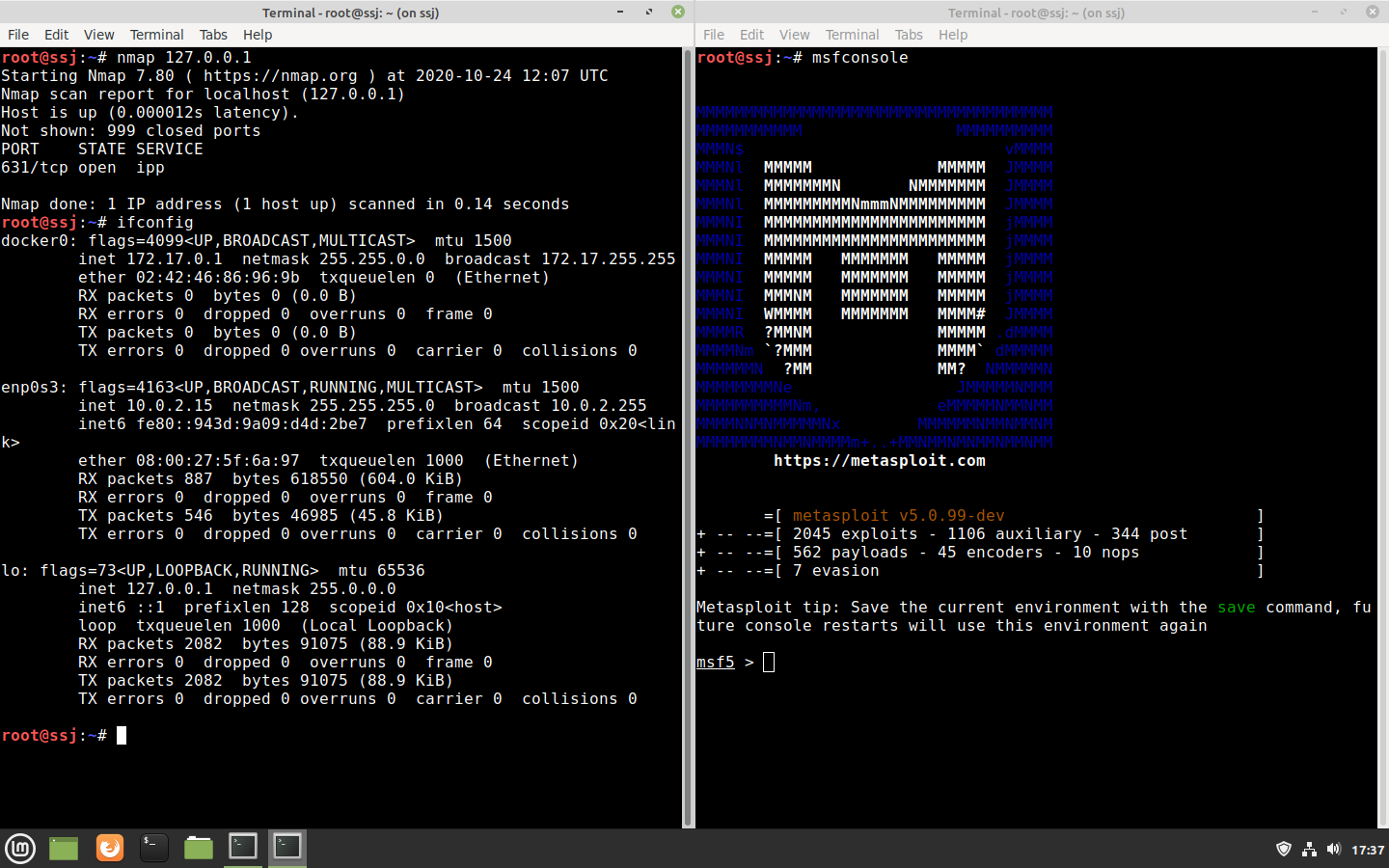Launch Firefox from the taskbar
Viewport: 1389px width, 868px height.
coord(109,849)
